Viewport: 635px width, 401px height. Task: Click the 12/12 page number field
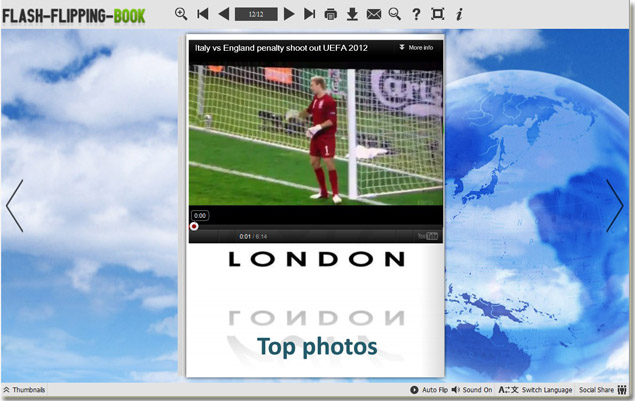pos(256,15)
